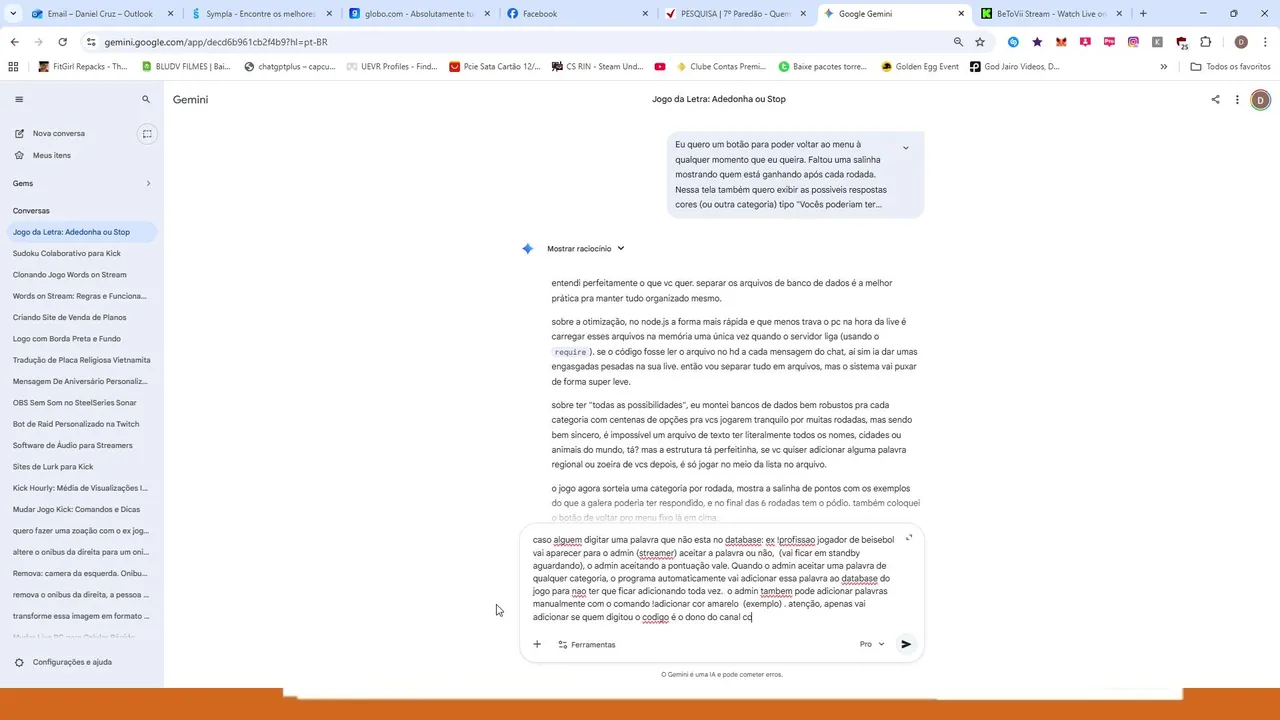
Task: Show more bookmarks with the double chevron
Action: click(1163, 67)
